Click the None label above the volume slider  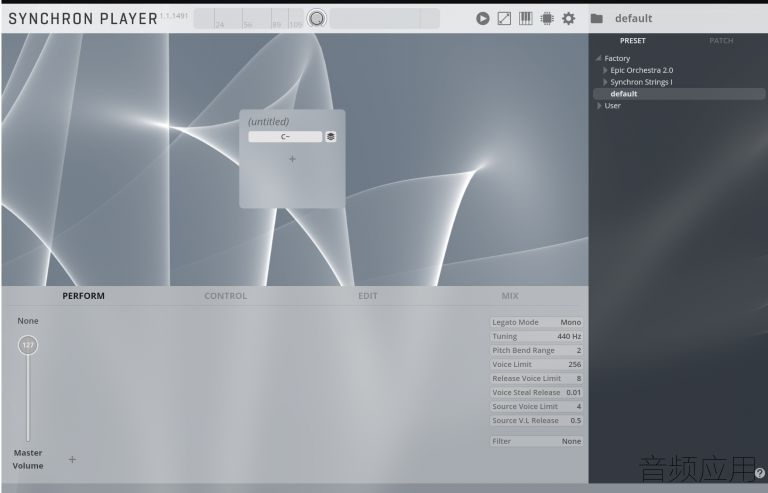(28, 321)
